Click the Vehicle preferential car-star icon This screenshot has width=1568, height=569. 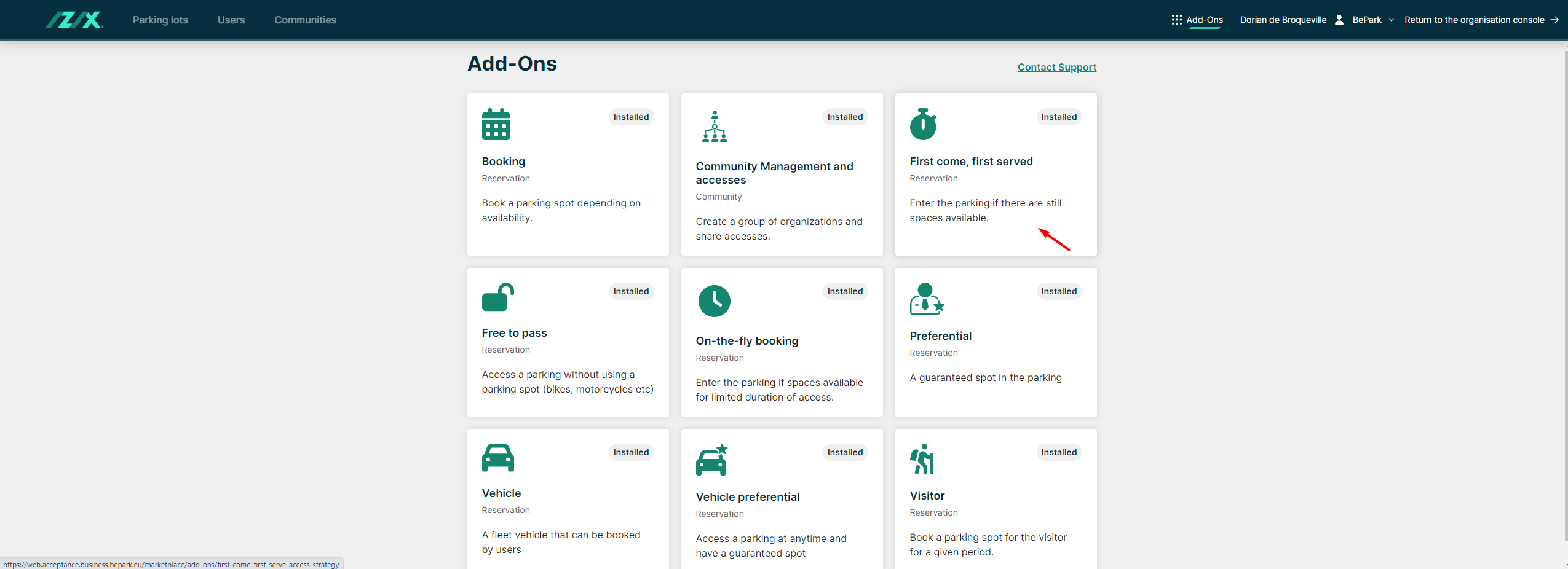tap(711, 460)
